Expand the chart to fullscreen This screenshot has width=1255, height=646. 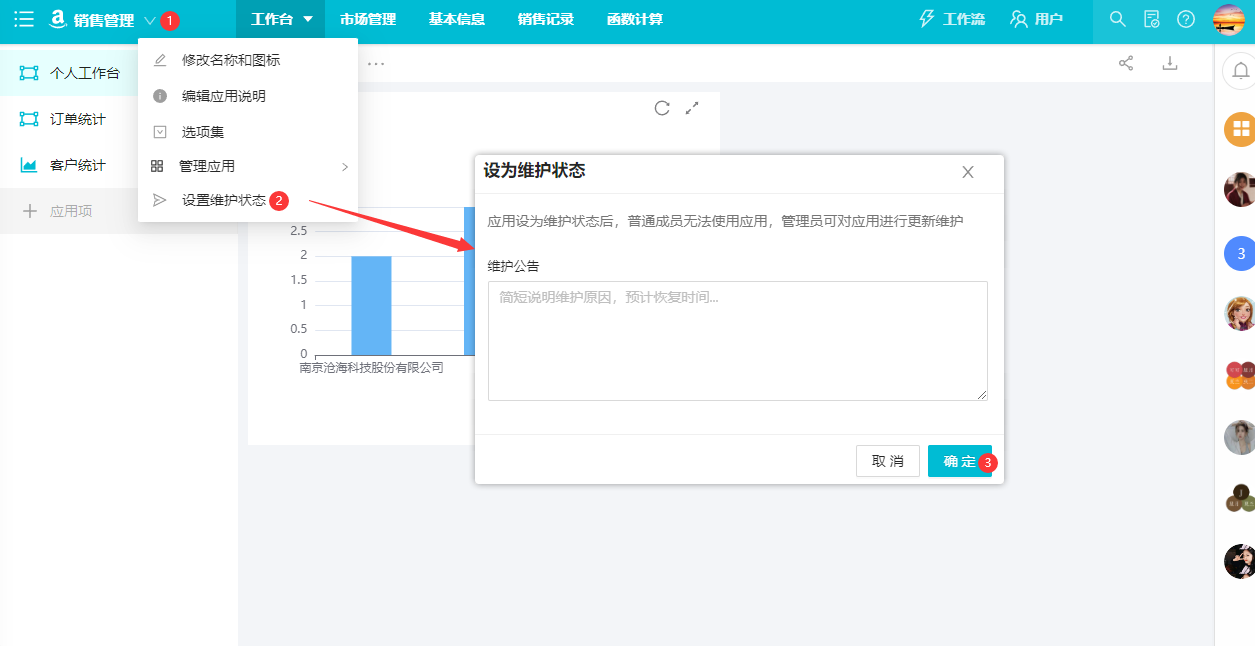(692, 108)
